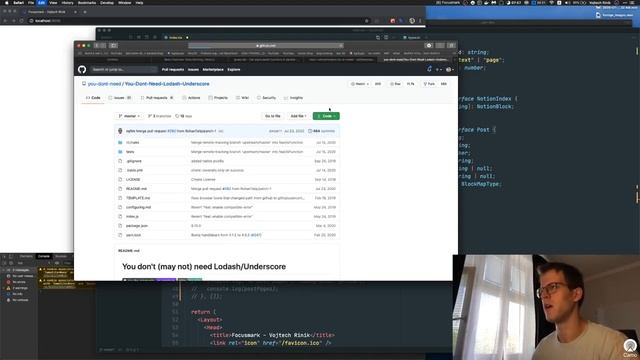This screenshot has height=360, width=640.
Task: Open the package.json file
Action: click(x=137, y=226)
